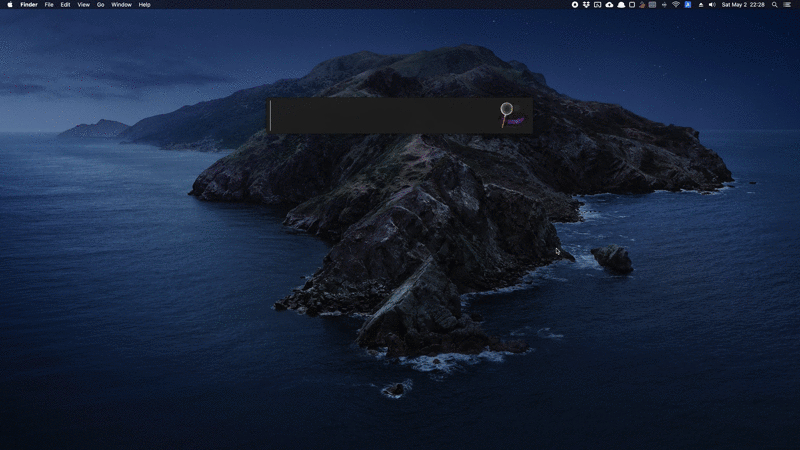Open the volume control in menu bar
The height and width of the screenshot is (450, 800).
tap(712, 5)
